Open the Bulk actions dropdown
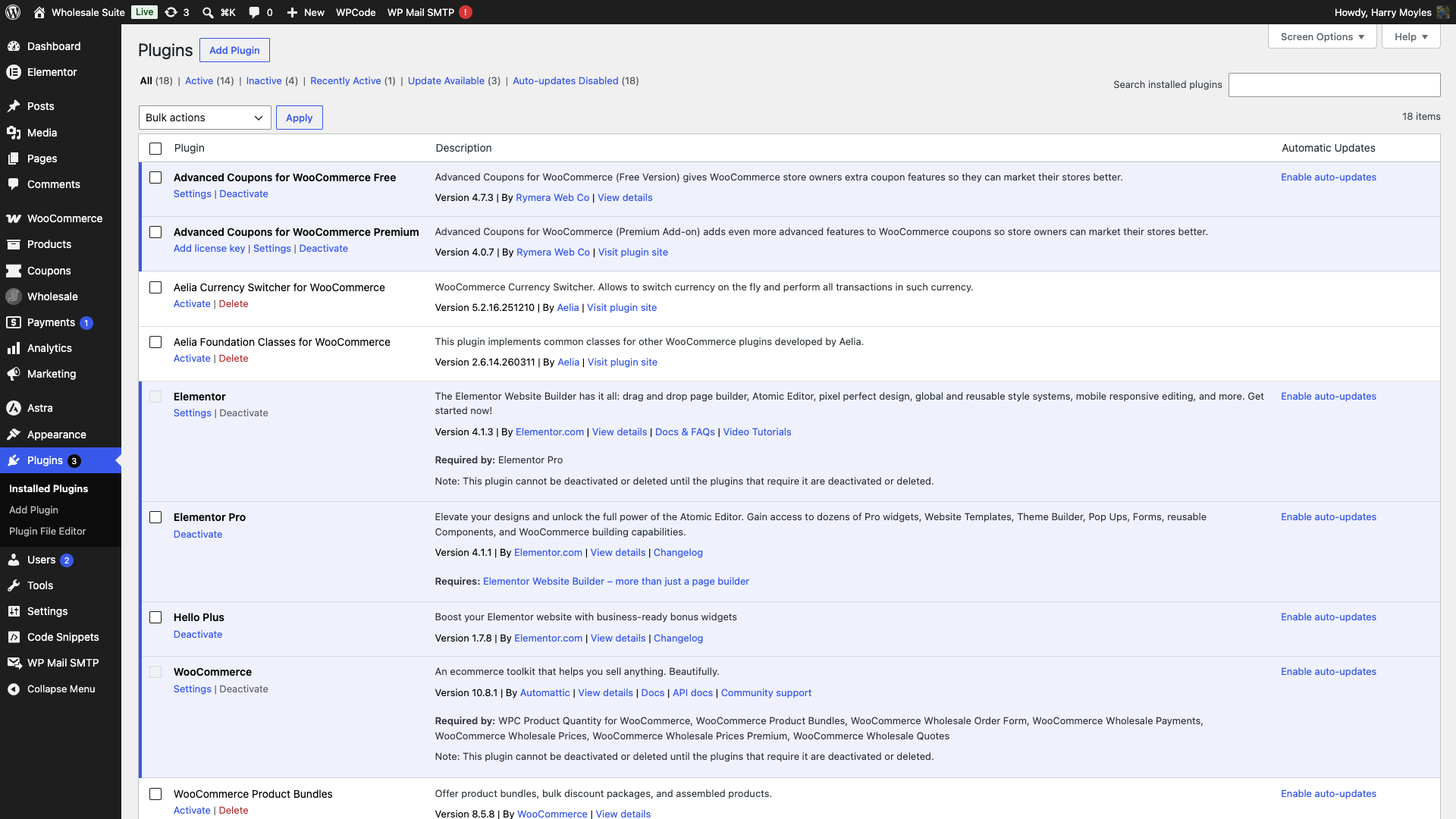 point(205,118)
